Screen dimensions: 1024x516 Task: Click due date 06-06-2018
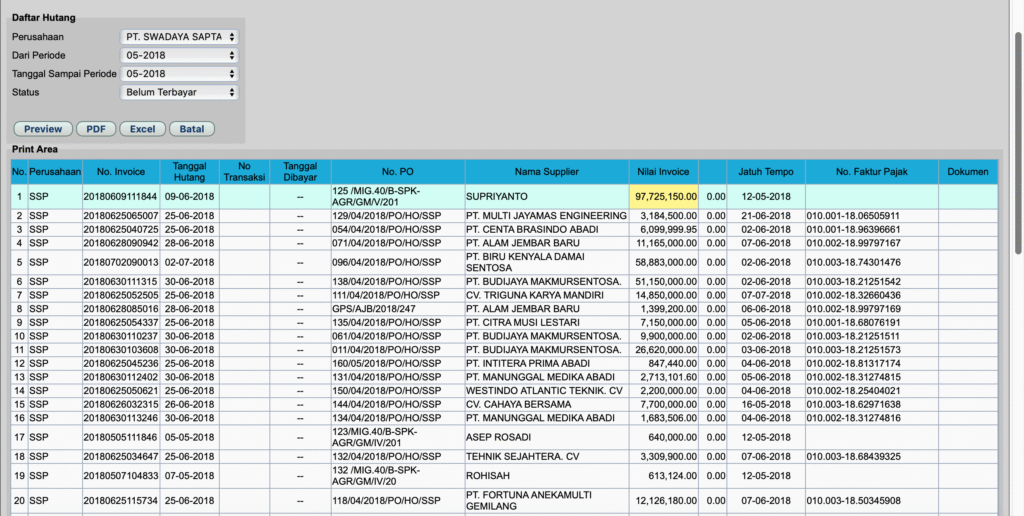tap(766, 309)
